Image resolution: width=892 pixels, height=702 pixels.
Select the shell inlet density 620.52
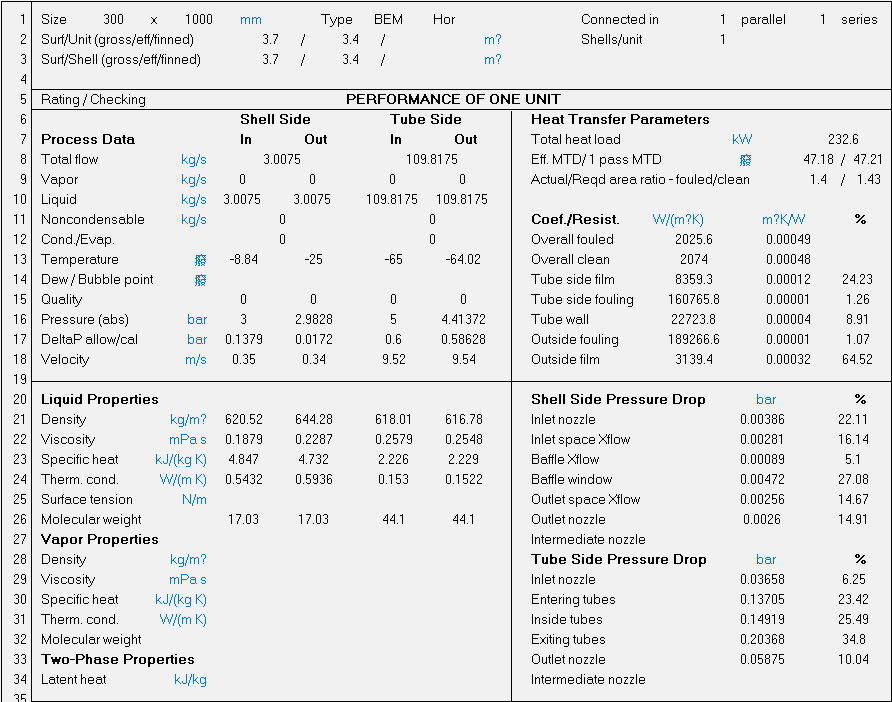[243, 419]
